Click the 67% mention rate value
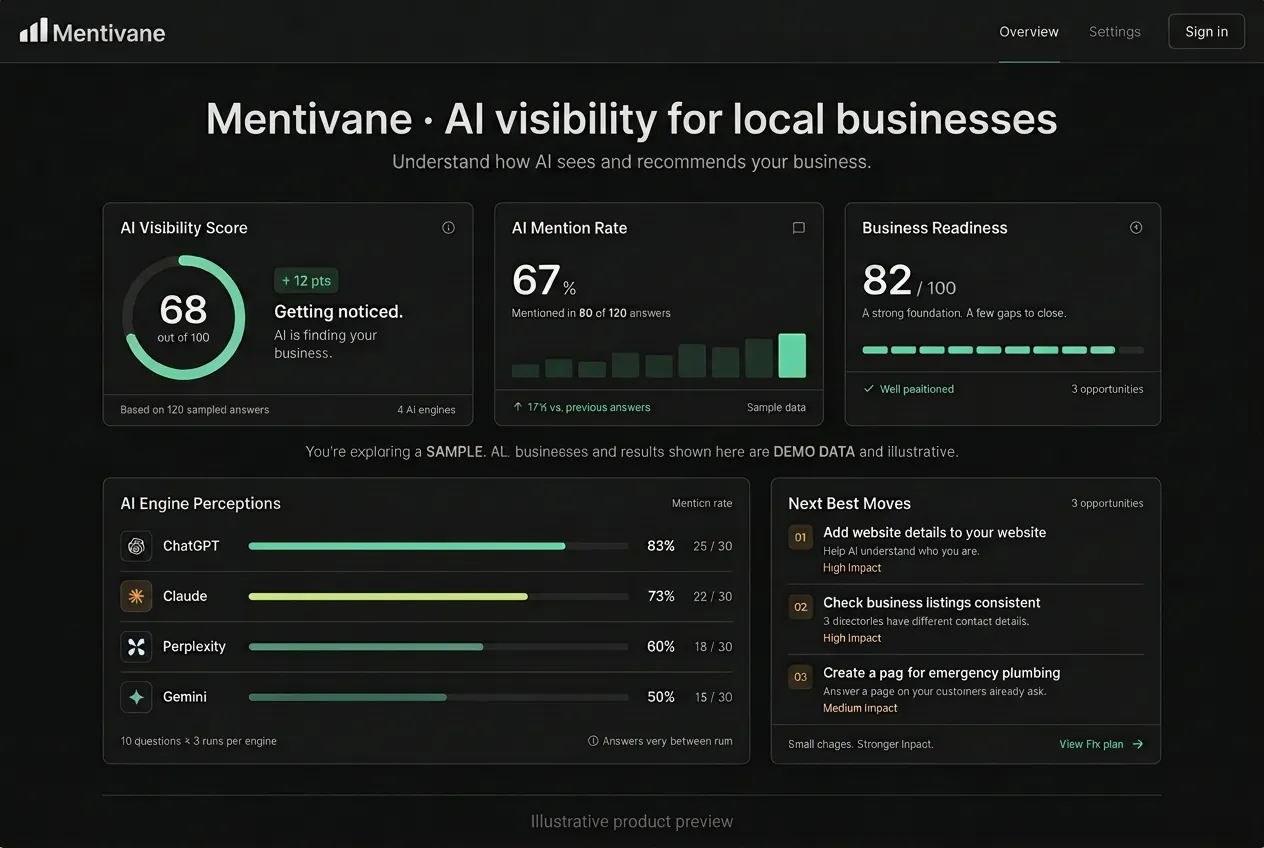The height and width of the screenshot is (848, 1264). click(544, 281)
